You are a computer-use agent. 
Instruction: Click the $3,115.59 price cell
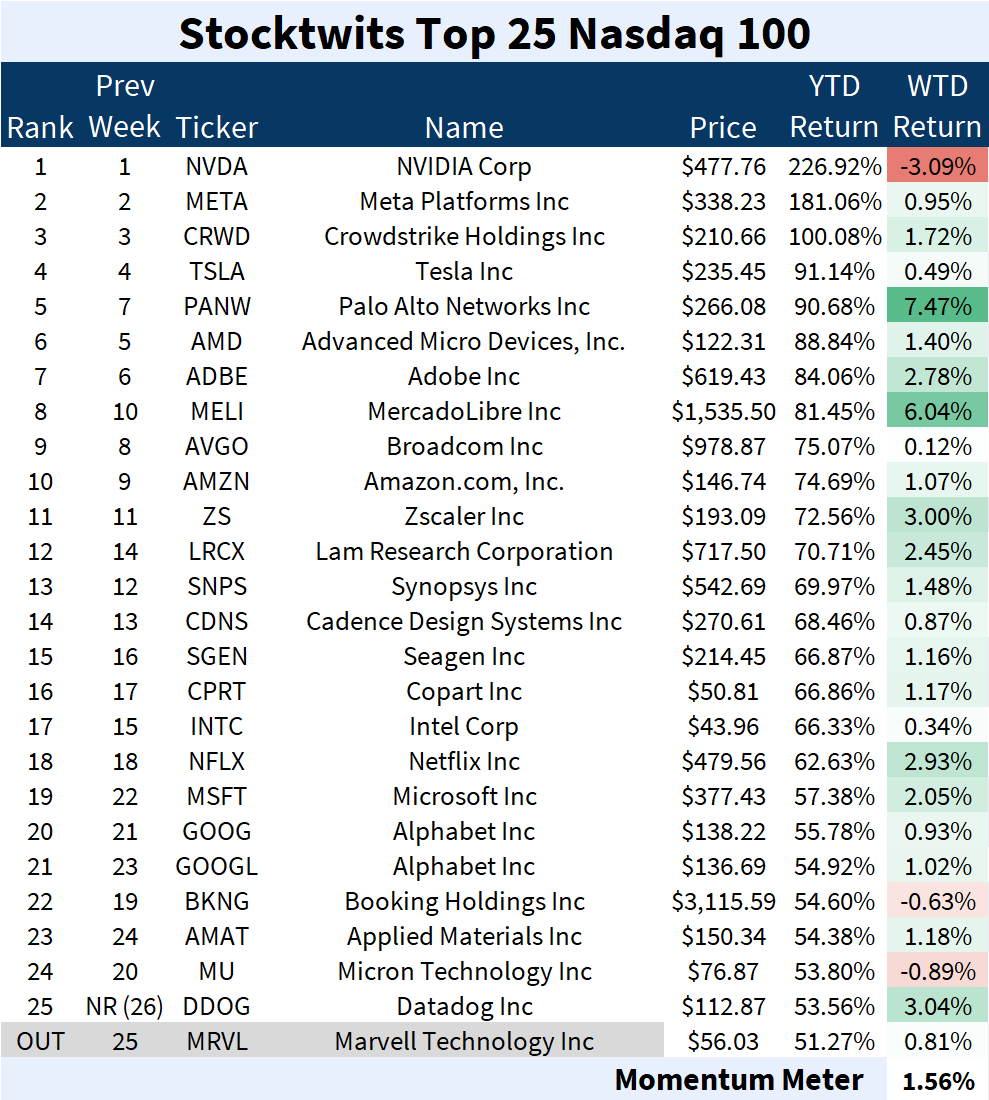pos(723,902)
